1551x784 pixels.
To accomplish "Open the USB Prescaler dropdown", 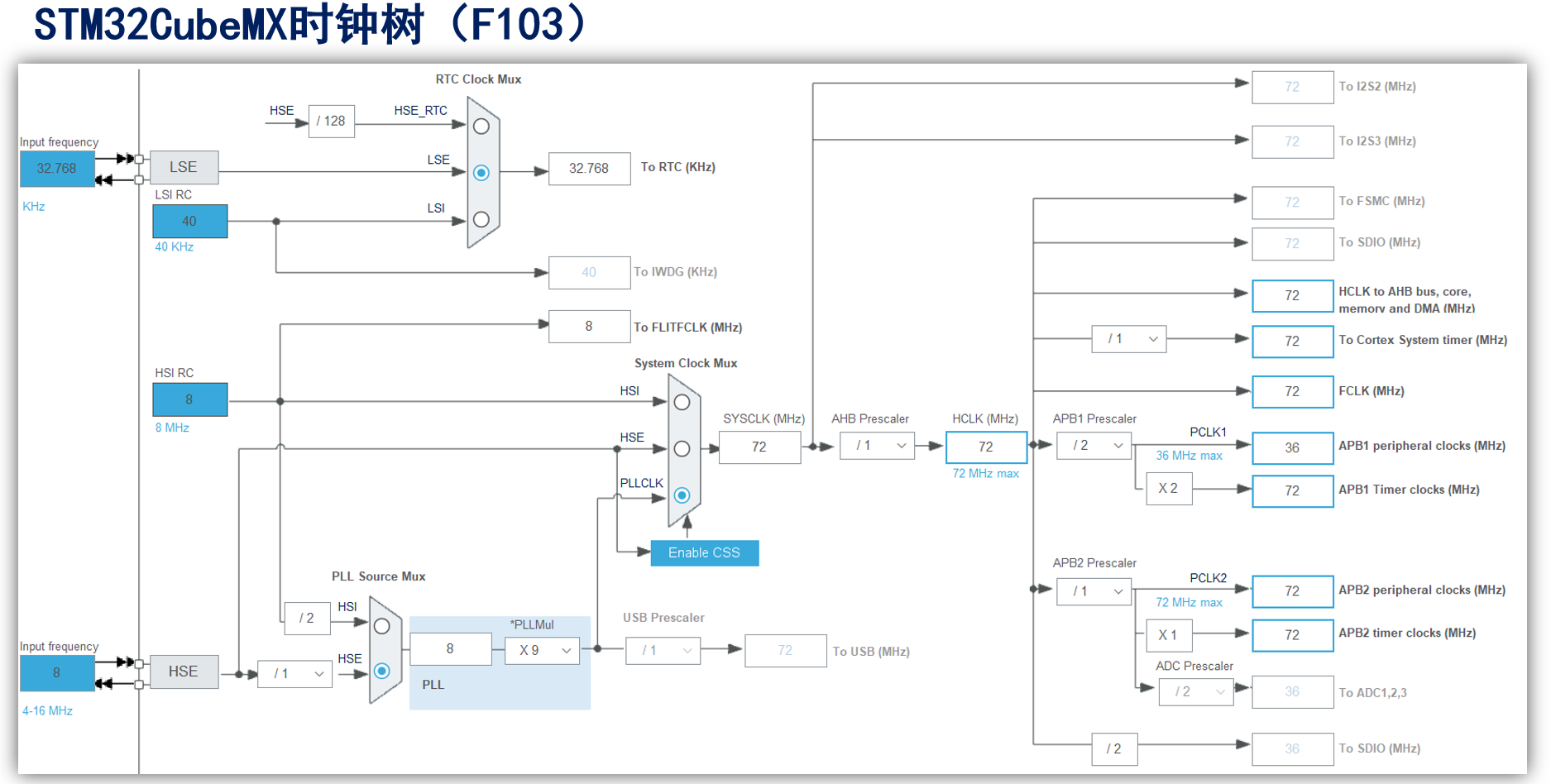I will point(663,651).
